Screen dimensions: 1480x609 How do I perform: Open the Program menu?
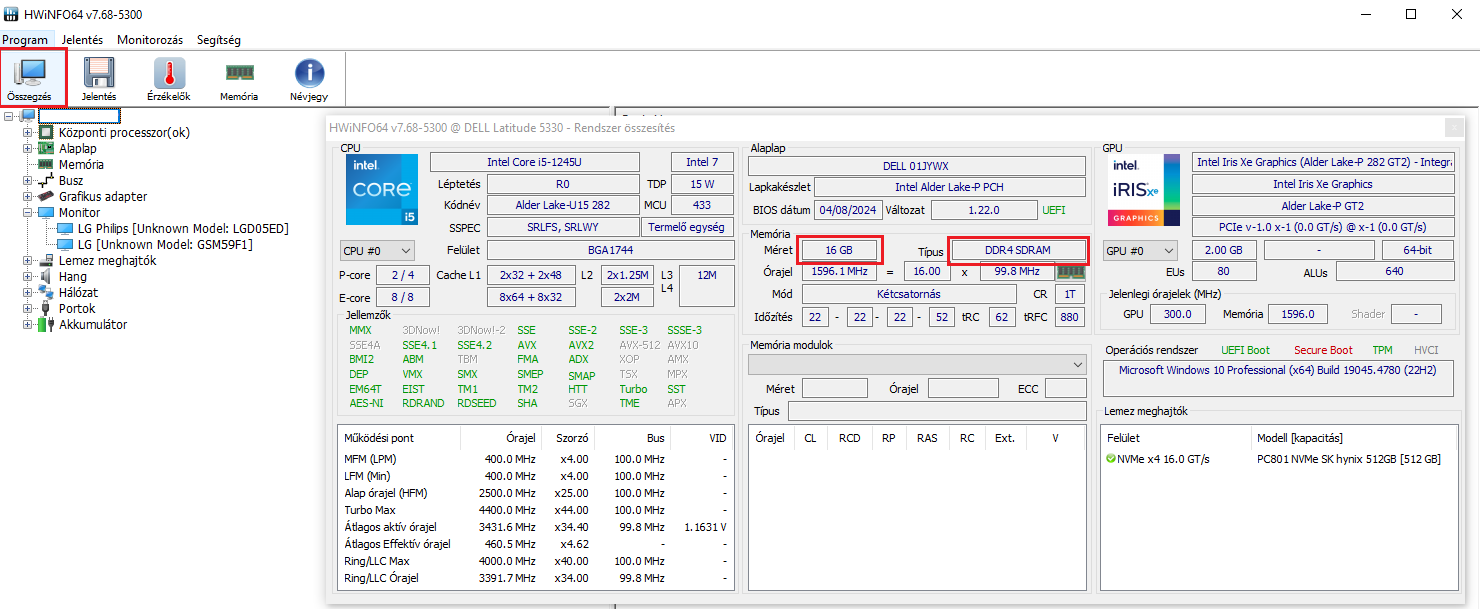[25, 40]
